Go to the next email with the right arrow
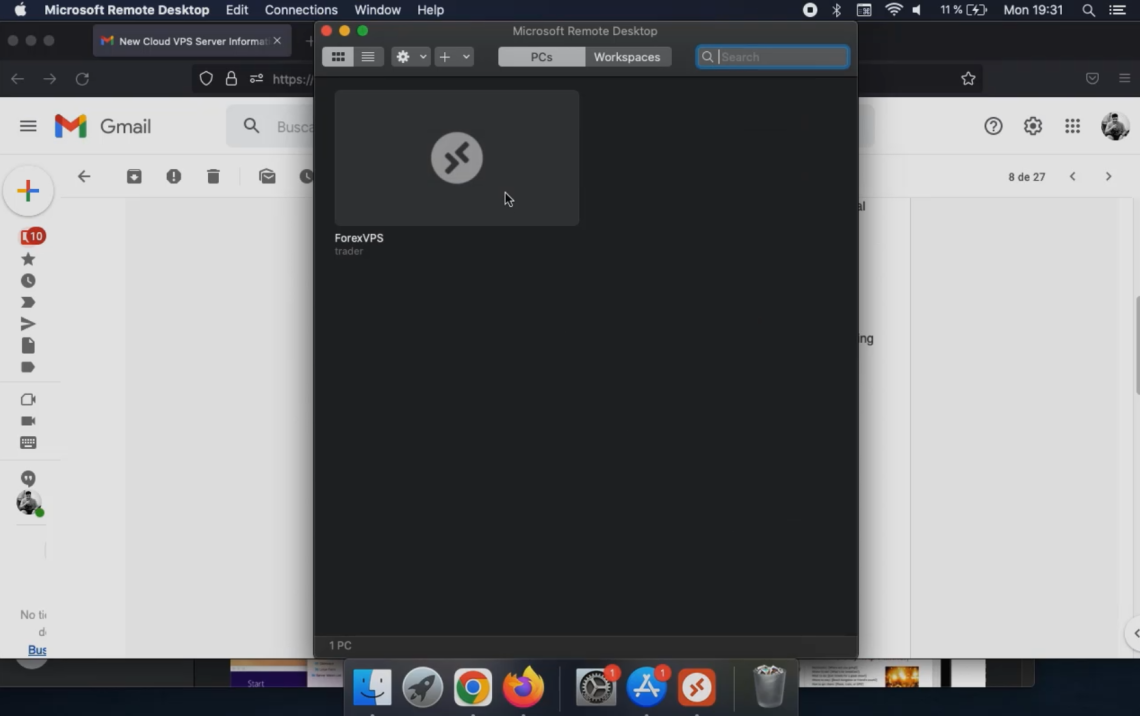 (1108, 176)
